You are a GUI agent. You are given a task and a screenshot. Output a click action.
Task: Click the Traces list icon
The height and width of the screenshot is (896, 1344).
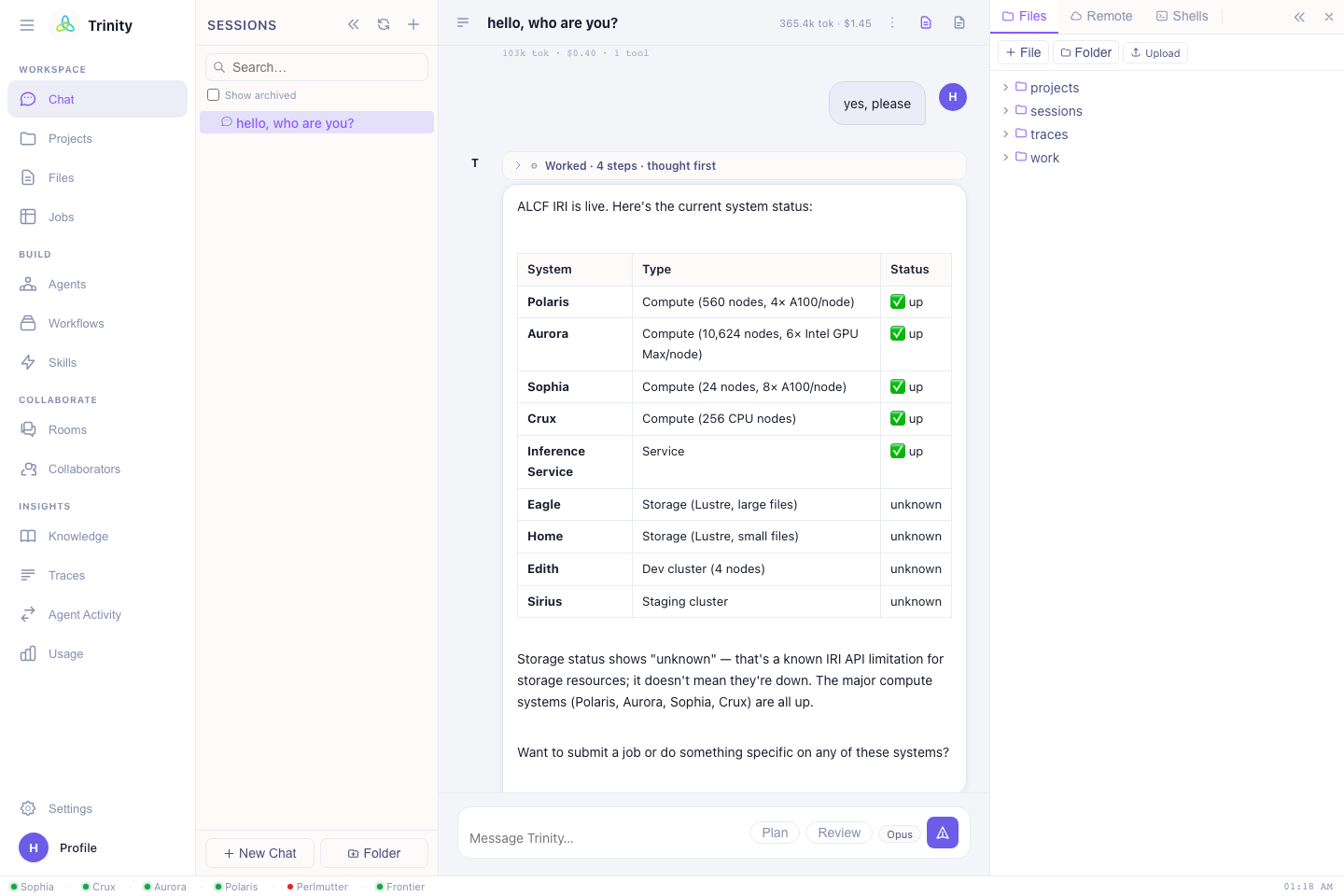28,575
